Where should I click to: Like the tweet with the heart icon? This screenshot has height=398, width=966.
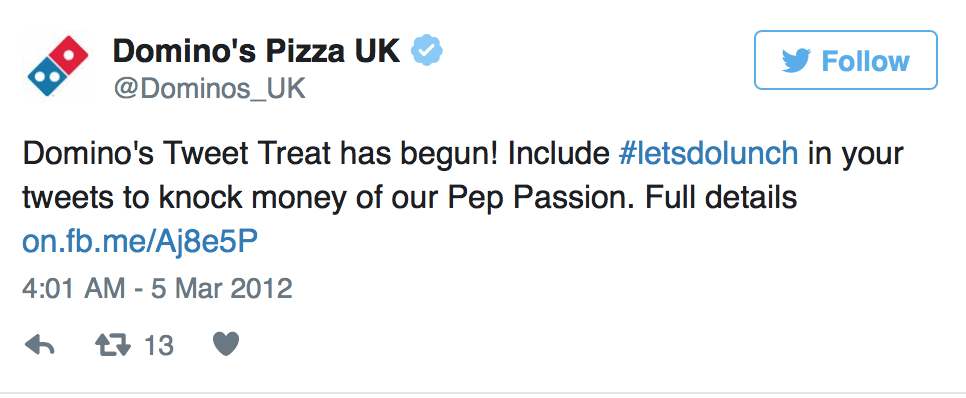click(x=225, y=344)
